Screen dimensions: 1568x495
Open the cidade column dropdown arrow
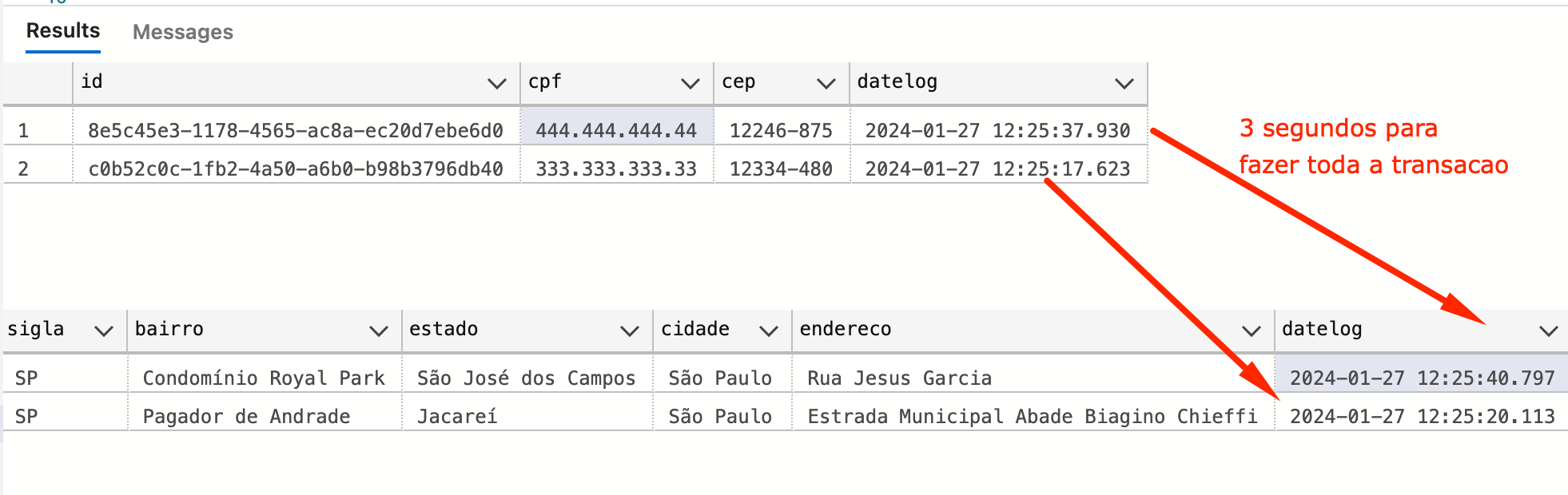769,331
